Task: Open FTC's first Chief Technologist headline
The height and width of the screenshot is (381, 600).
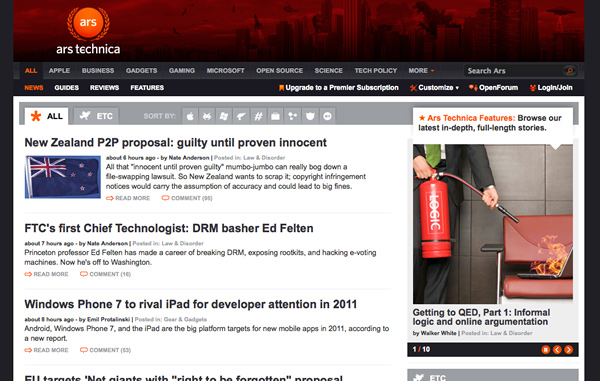Action: [x=169, y=228]
